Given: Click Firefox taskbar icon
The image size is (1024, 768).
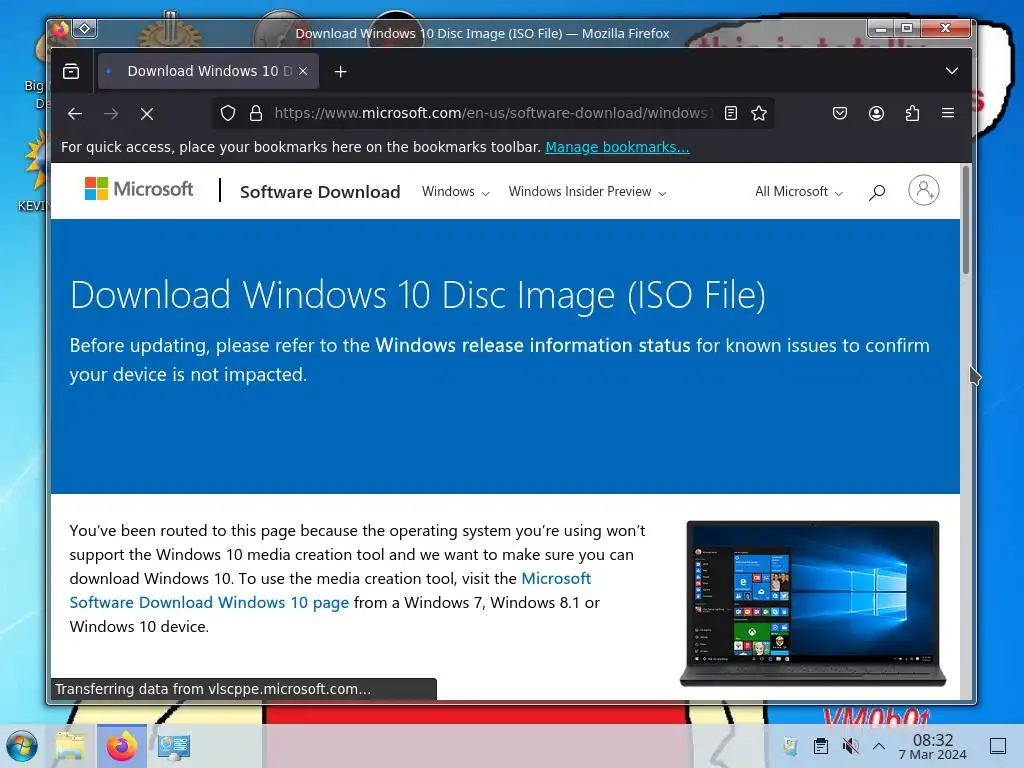Looking at the screenshot, I should click(121, 746).
